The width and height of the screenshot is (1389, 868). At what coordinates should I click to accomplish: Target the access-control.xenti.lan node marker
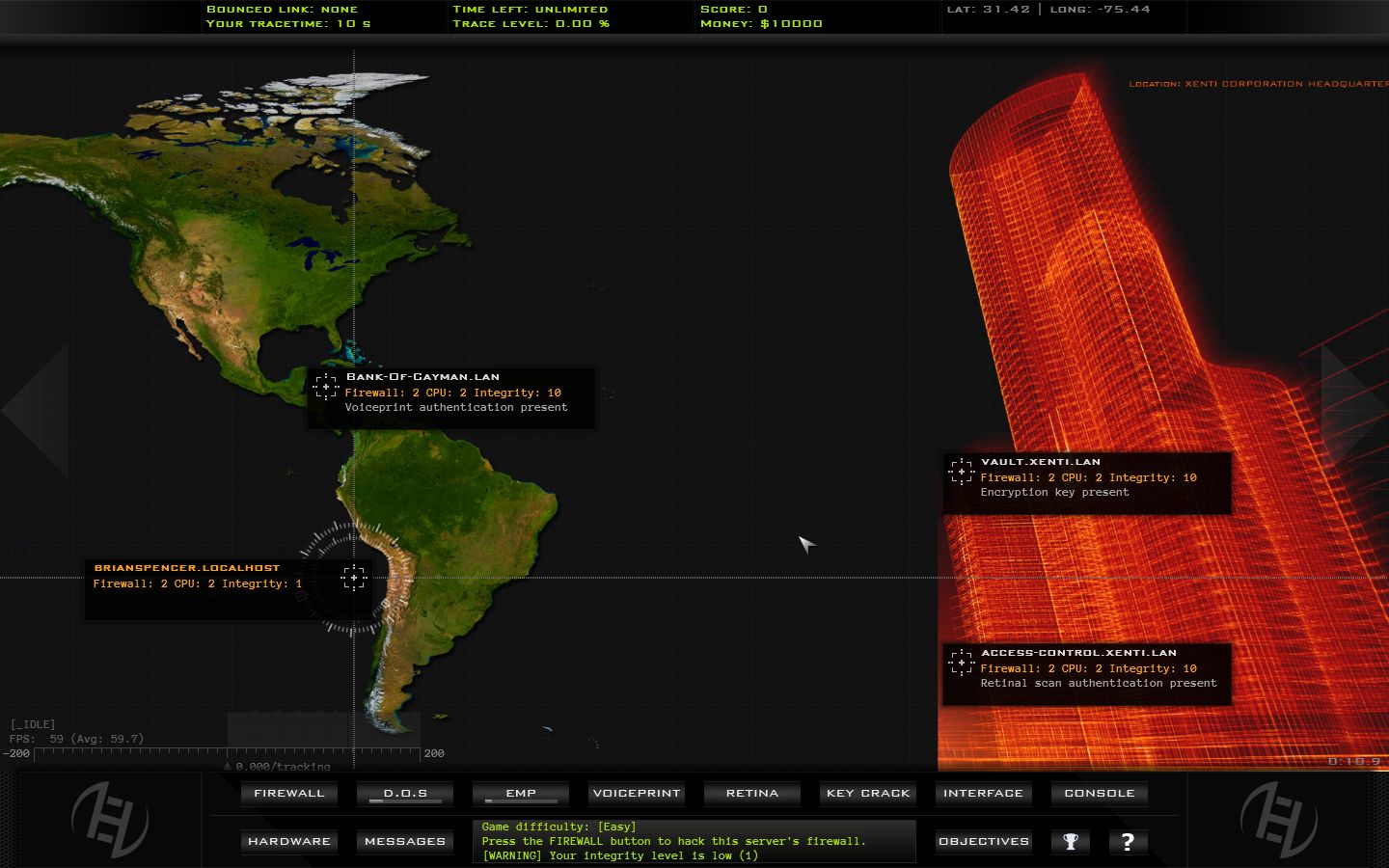[x=961, y=663]
